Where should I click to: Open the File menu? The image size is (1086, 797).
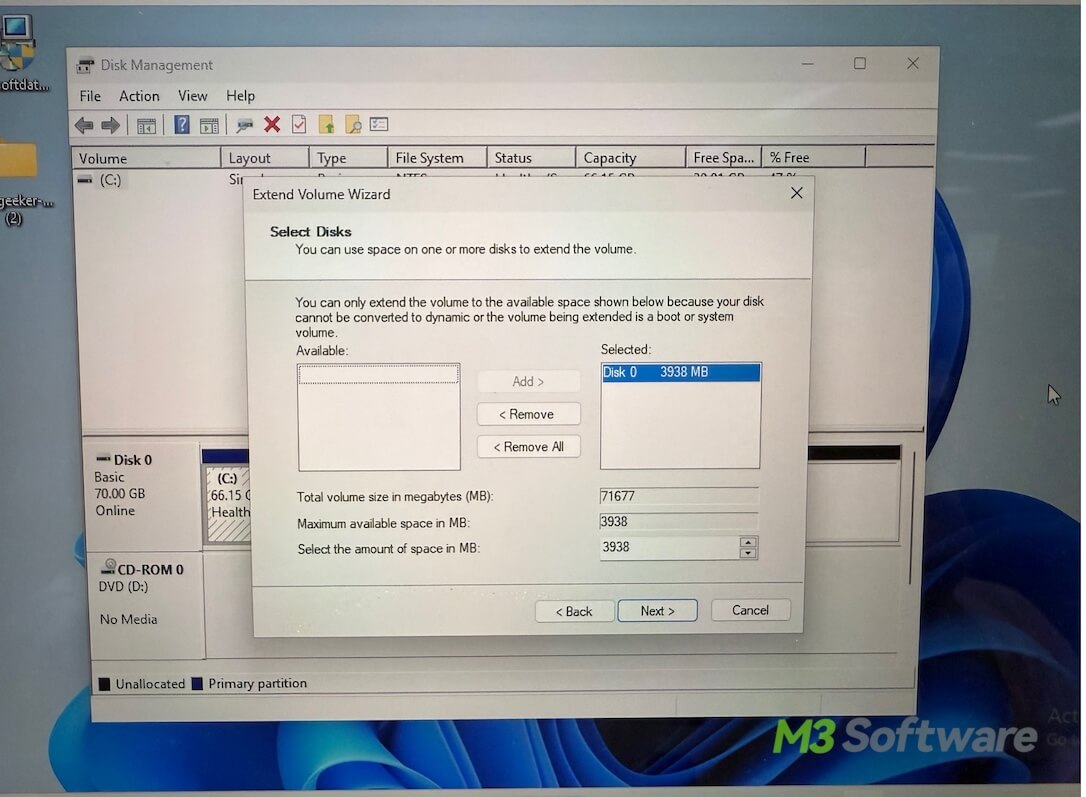[90, 96]
